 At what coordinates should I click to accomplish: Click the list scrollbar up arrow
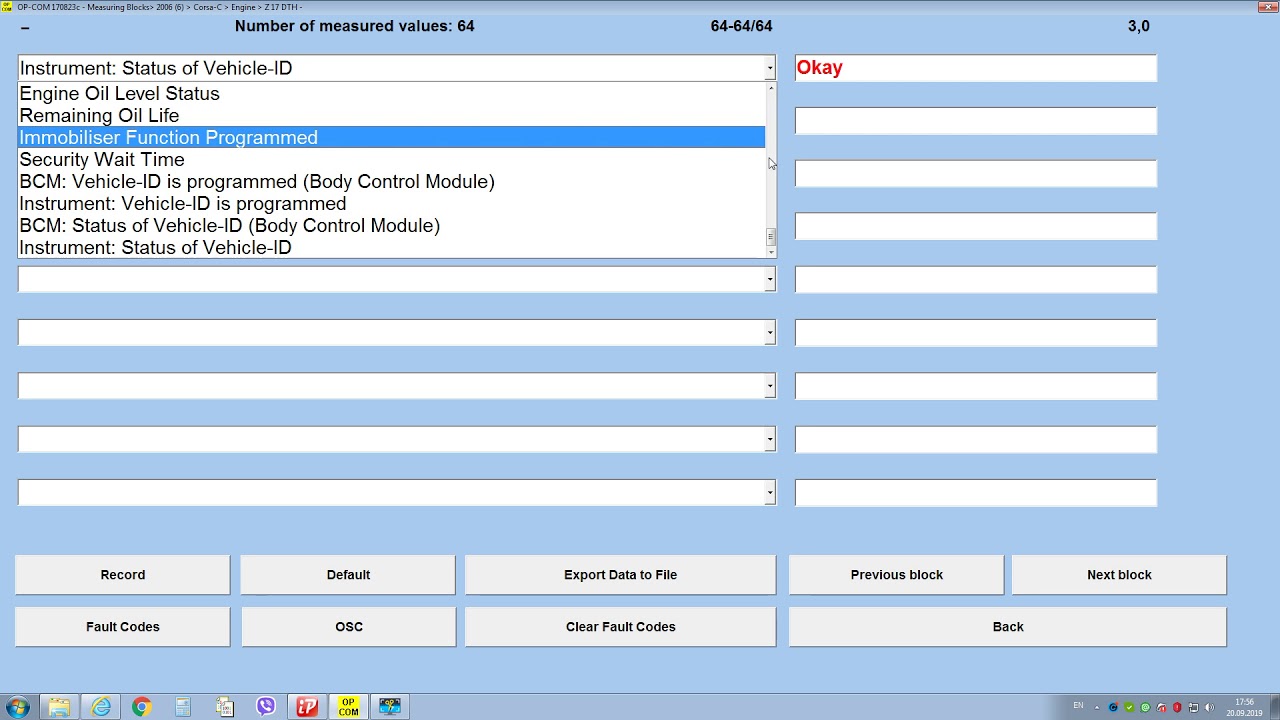click(x=770, y=89)
